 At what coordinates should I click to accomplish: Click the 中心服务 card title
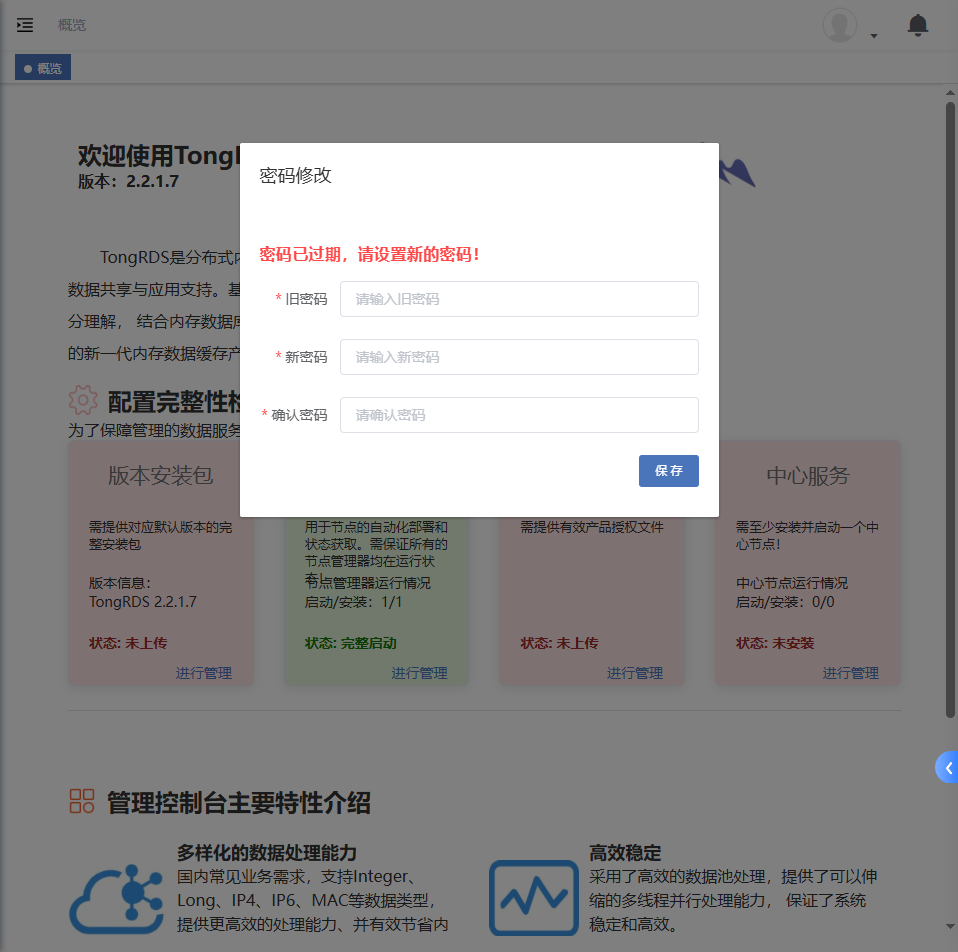point(808,475)
